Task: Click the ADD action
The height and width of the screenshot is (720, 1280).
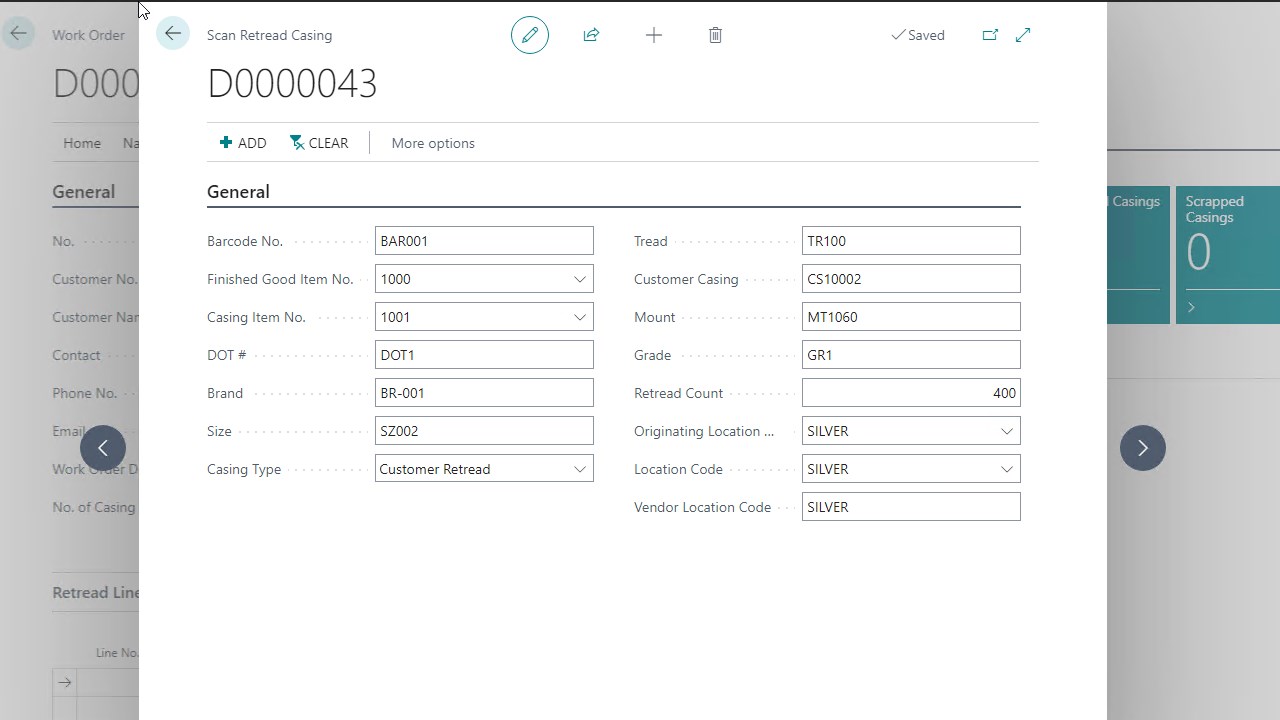Action: (x=243, y=143)
